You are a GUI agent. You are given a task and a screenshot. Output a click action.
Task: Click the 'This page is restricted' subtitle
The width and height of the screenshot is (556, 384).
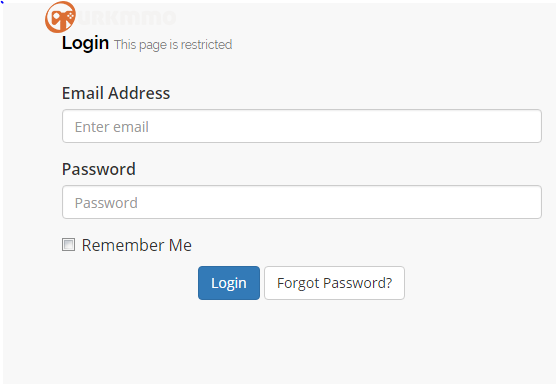(x=173, y=45)
